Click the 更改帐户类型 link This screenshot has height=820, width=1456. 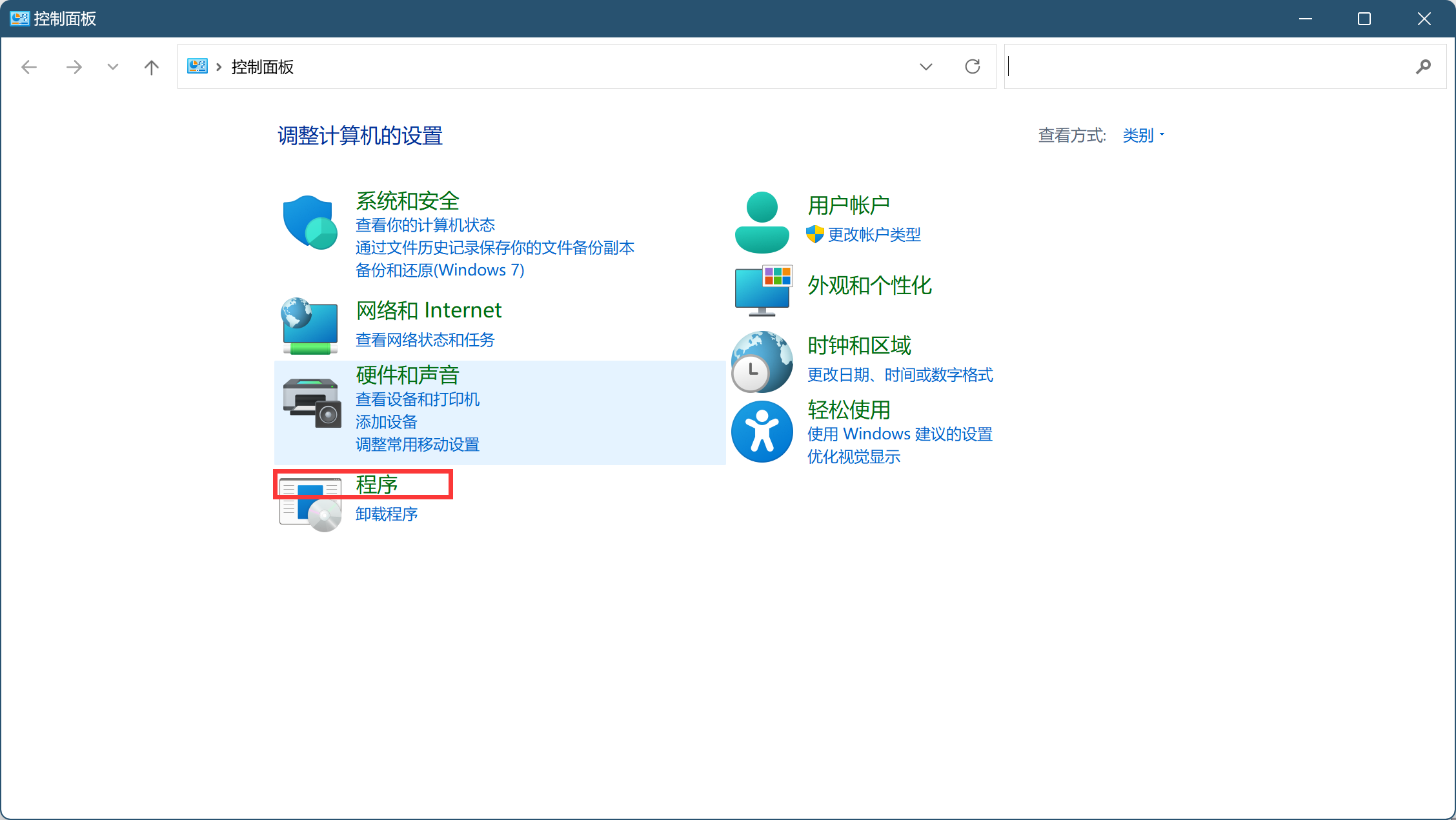coord(874,235)
